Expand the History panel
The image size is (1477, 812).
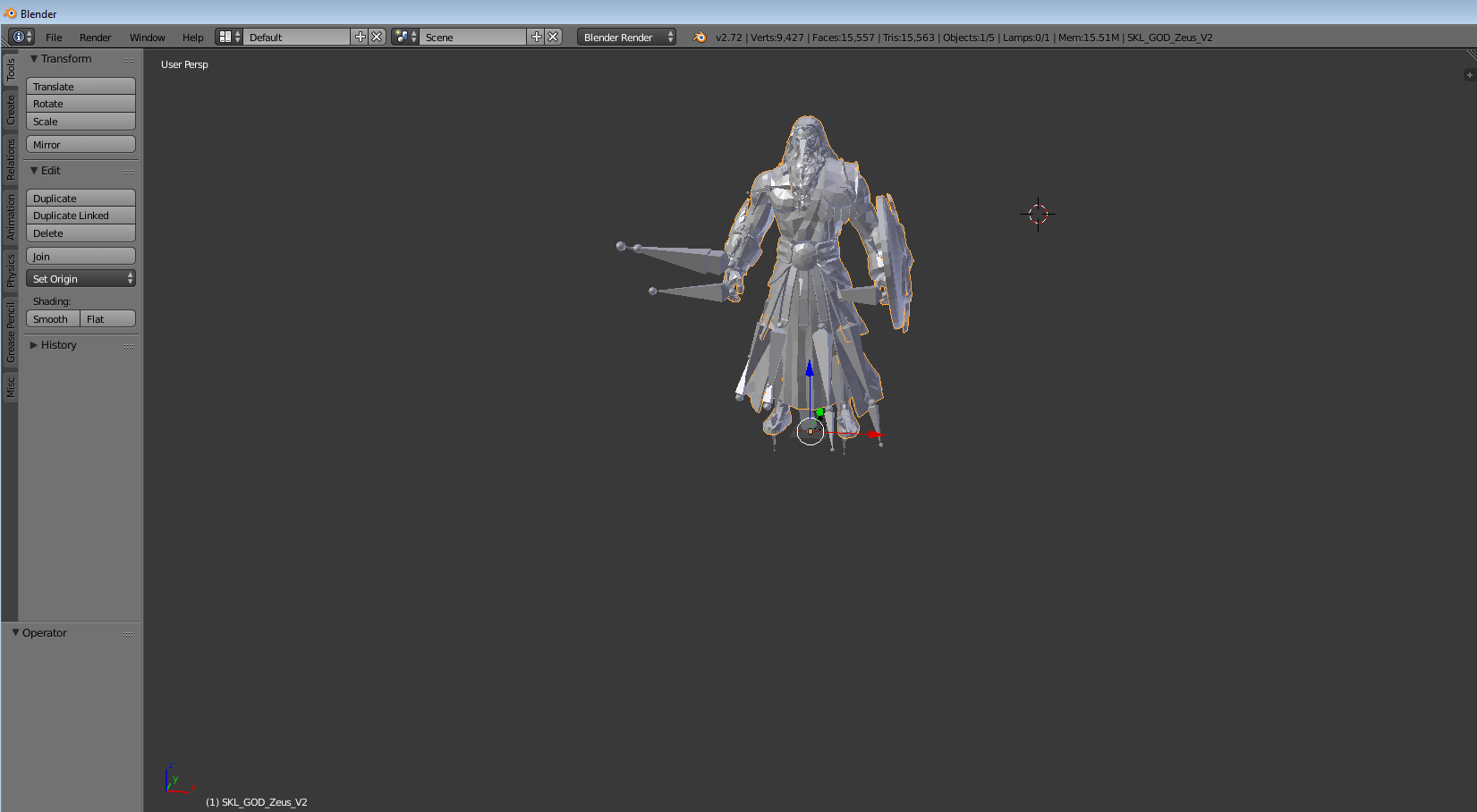(x=34, y=345)
